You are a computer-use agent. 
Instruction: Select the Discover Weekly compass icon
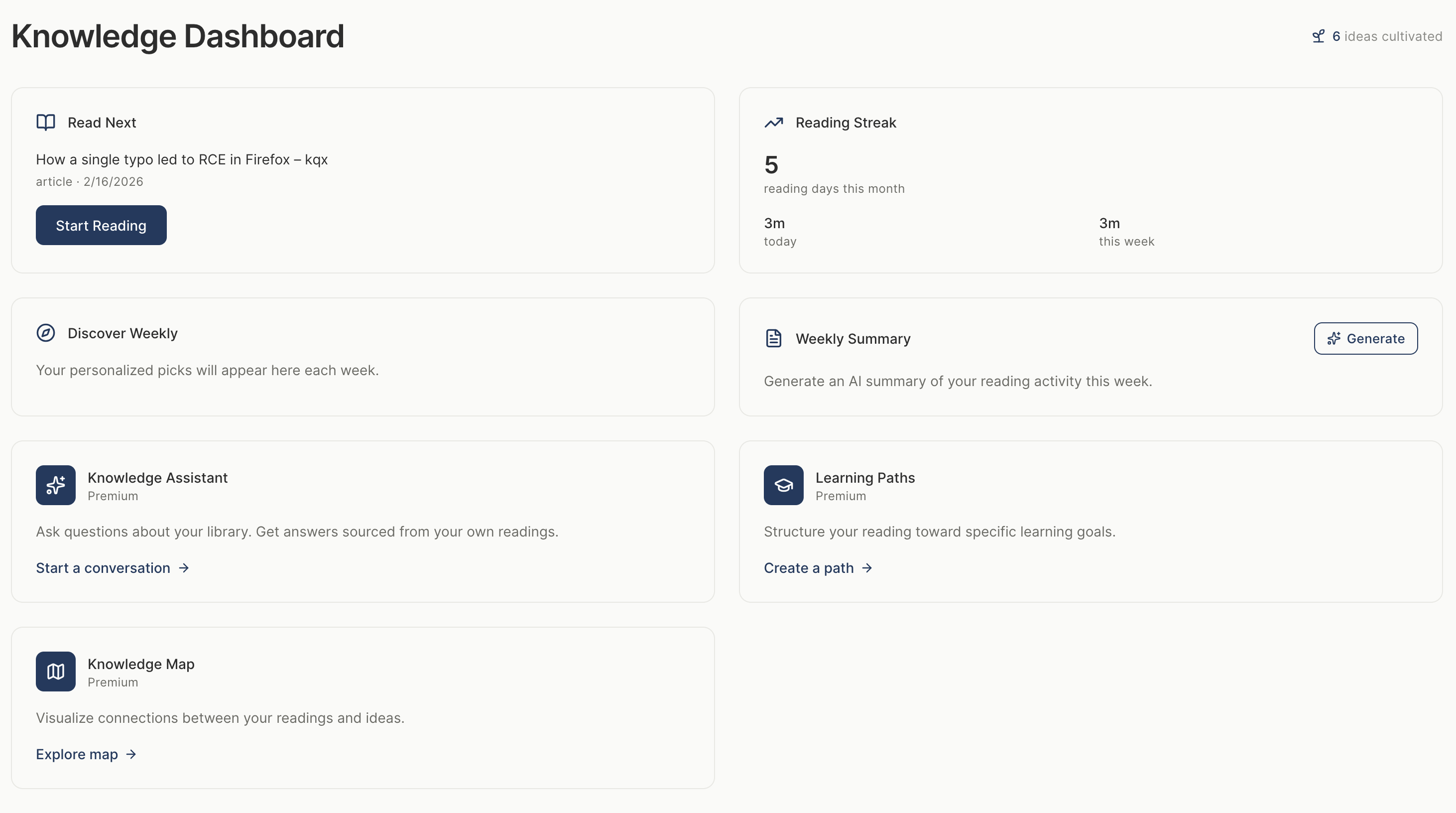(45, 333)
